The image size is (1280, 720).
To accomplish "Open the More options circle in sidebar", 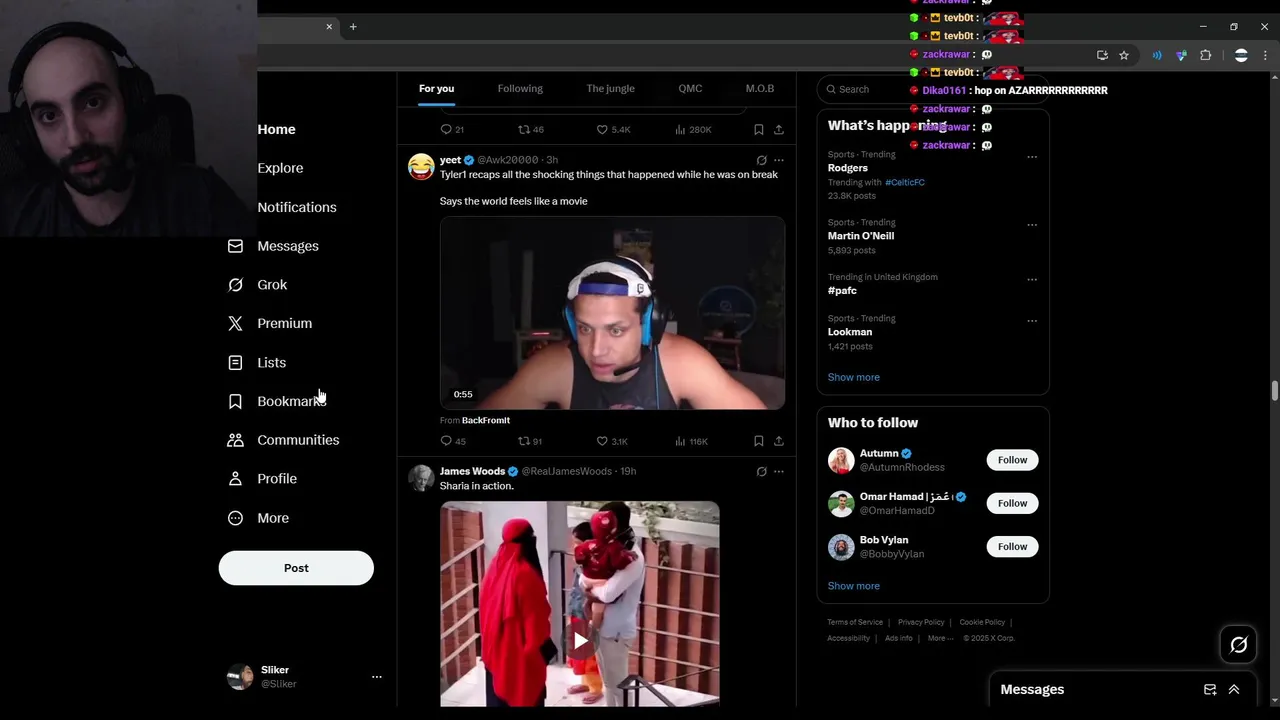I will 235,518.
